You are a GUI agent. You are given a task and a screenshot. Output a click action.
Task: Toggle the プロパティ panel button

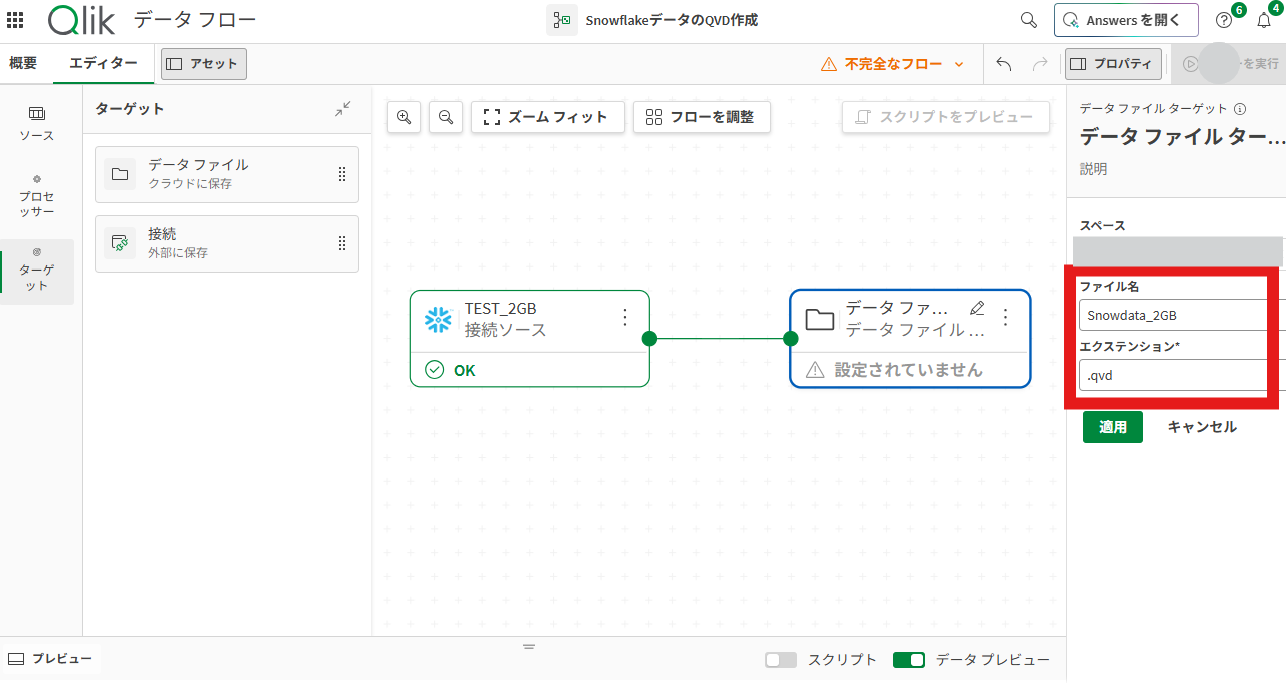(x=1113, y=64)
